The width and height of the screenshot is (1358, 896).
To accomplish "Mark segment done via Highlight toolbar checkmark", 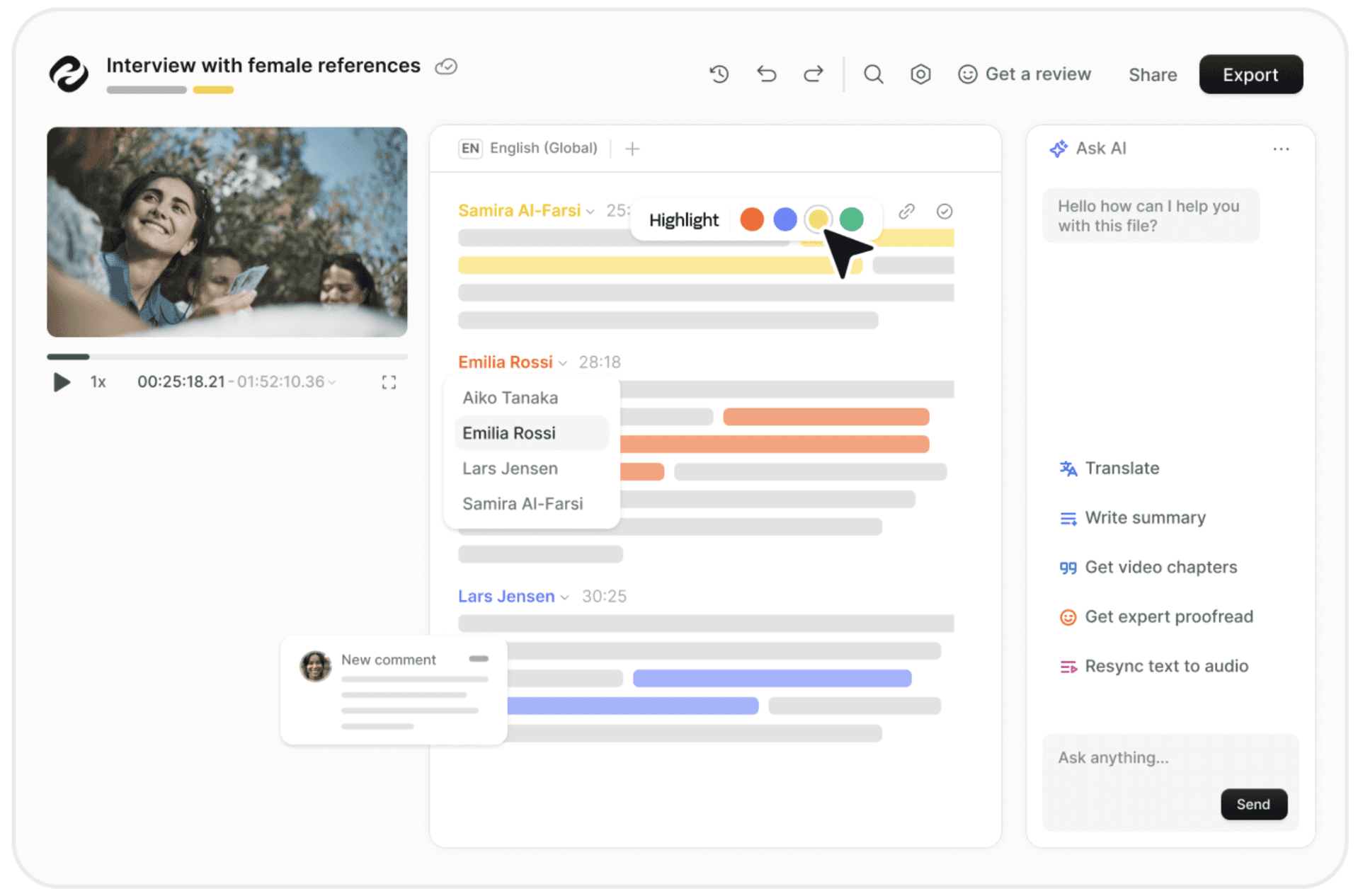I will point(945,211).
